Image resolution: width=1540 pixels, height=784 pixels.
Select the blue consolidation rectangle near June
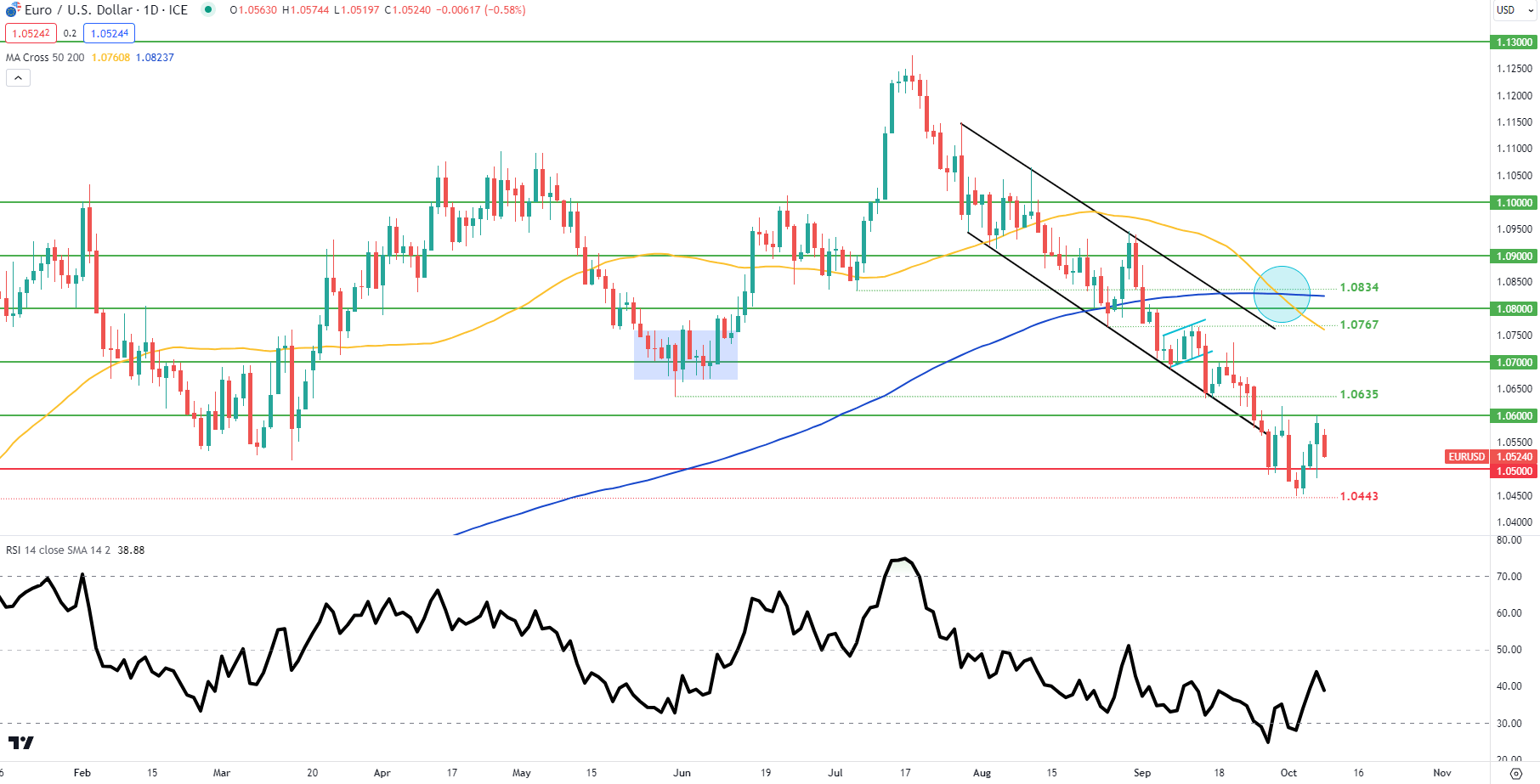686,354
